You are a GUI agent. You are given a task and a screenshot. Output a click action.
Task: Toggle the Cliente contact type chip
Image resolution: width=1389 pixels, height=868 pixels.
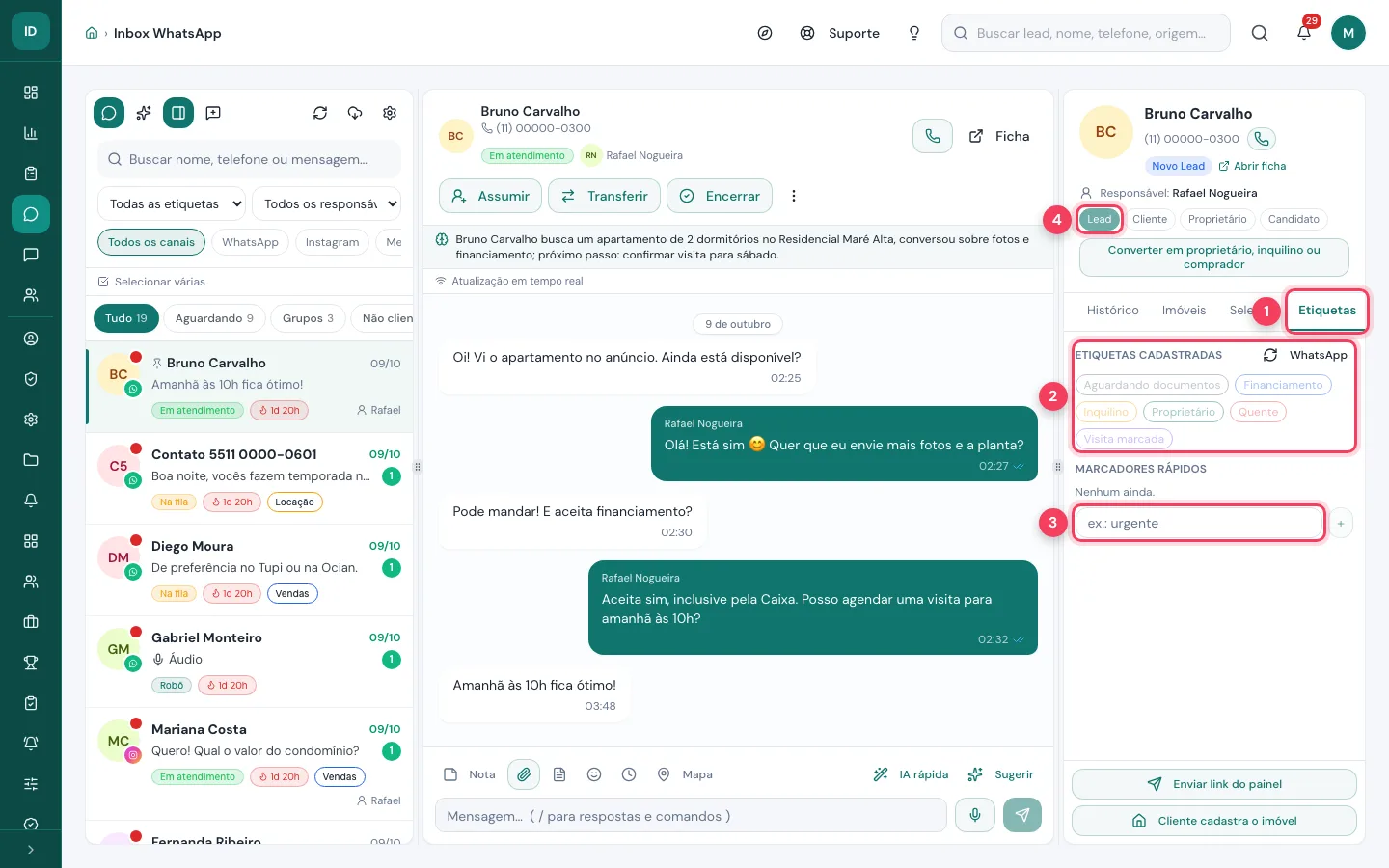[1150, 219]
